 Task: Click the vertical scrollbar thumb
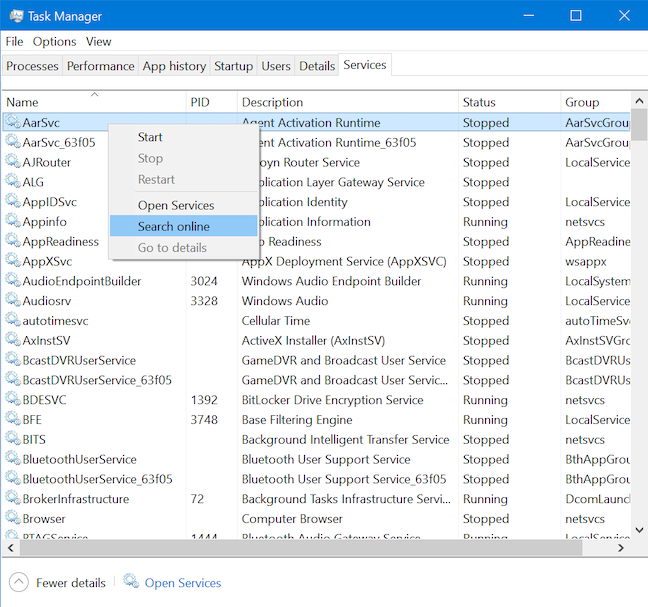pyautogui.click(x=639, y=125)
